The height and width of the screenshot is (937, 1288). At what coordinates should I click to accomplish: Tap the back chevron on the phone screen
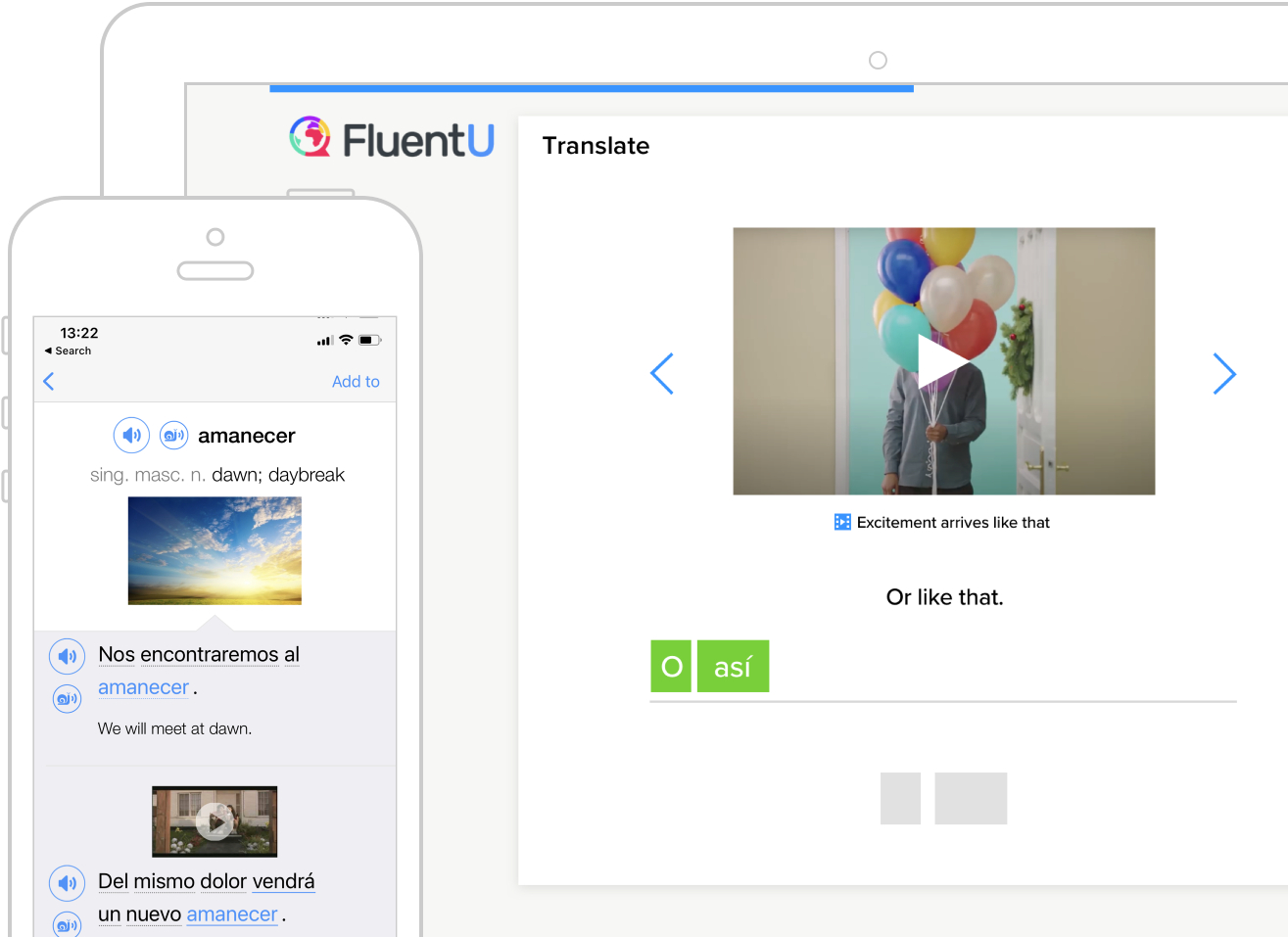click(x=48, y=381)
